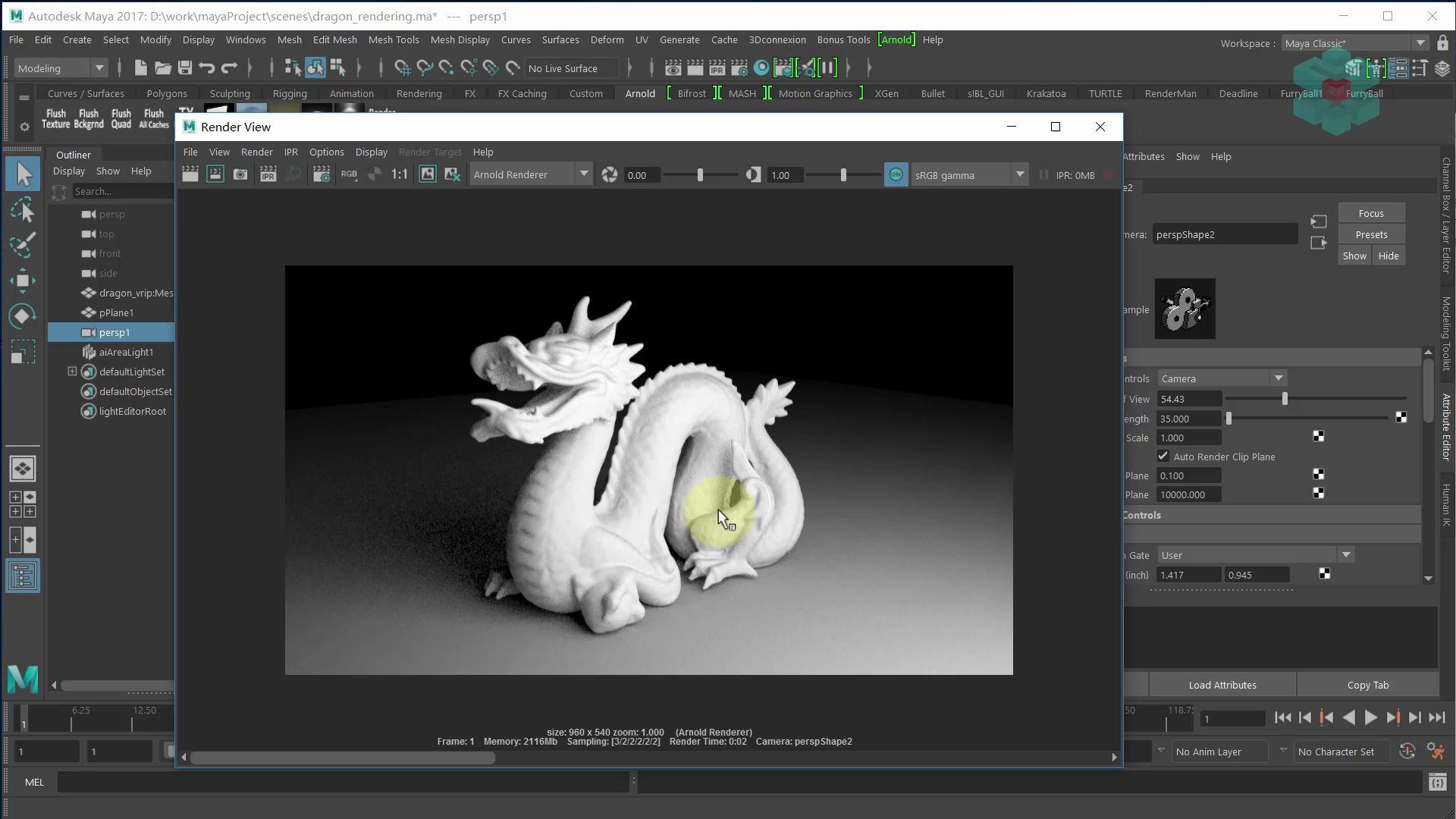The image size is (1456, 819).
Task: Switch to the Rendering shelf tab
Action: click(x=419, y=93)
